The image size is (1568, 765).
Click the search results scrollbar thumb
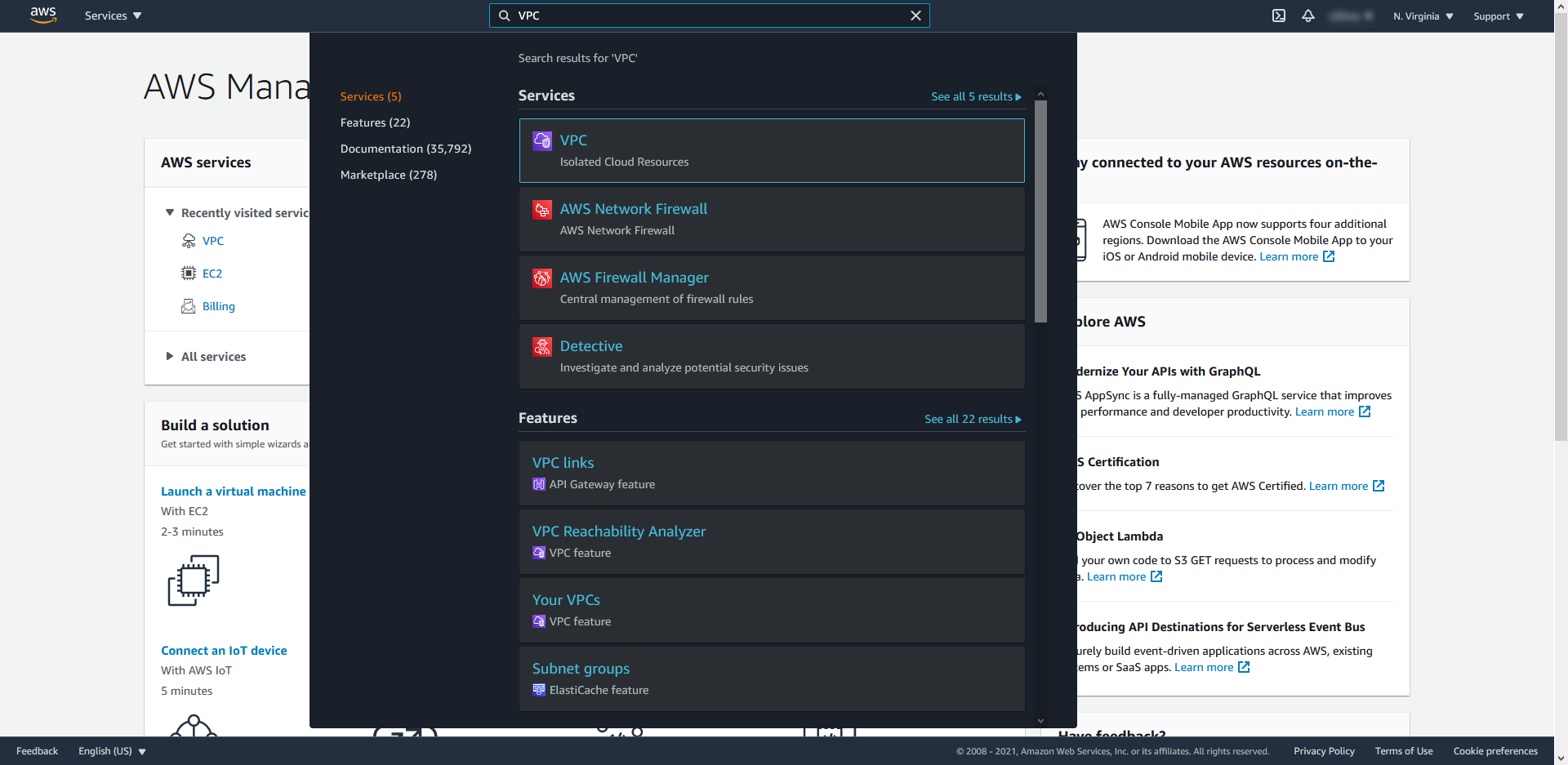click(1040, 211)
